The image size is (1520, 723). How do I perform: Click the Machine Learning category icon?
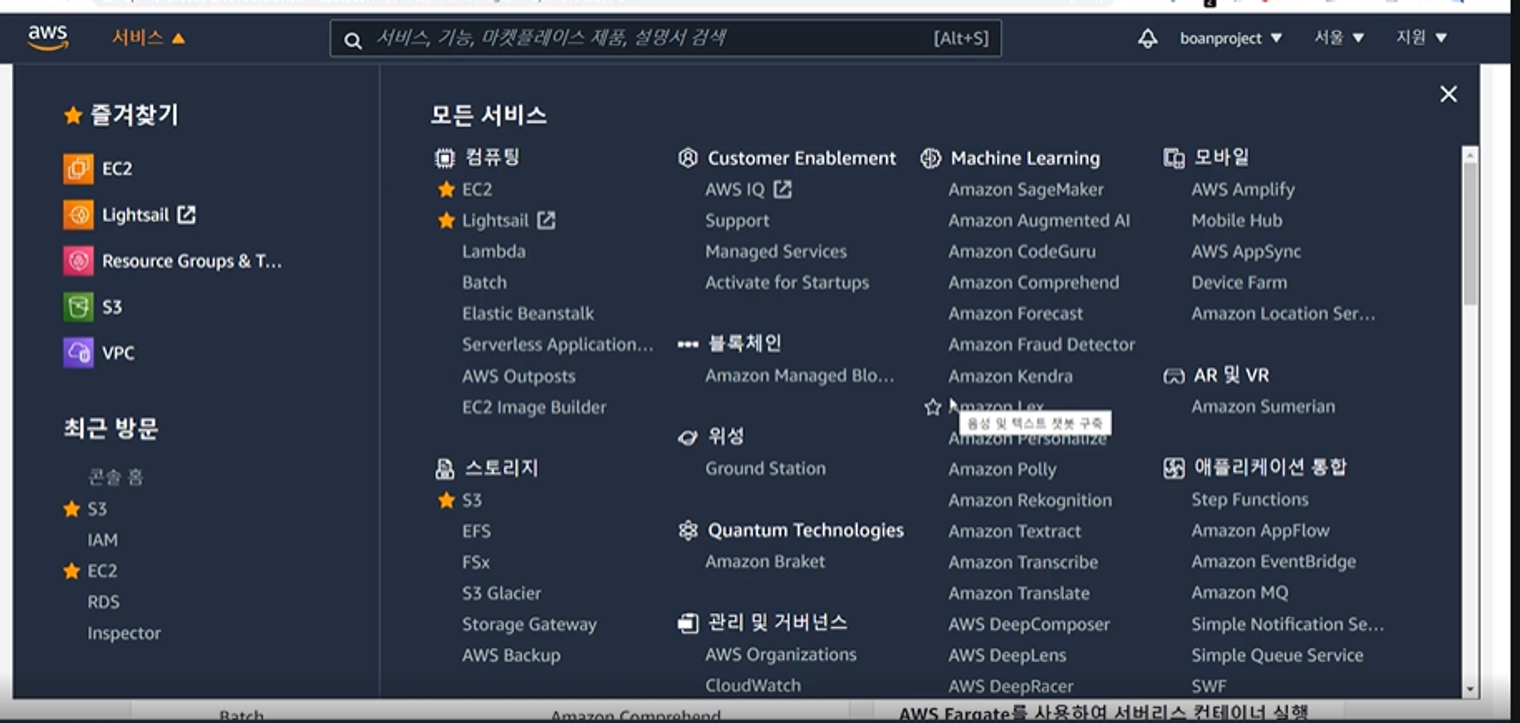tap(931, 158)
